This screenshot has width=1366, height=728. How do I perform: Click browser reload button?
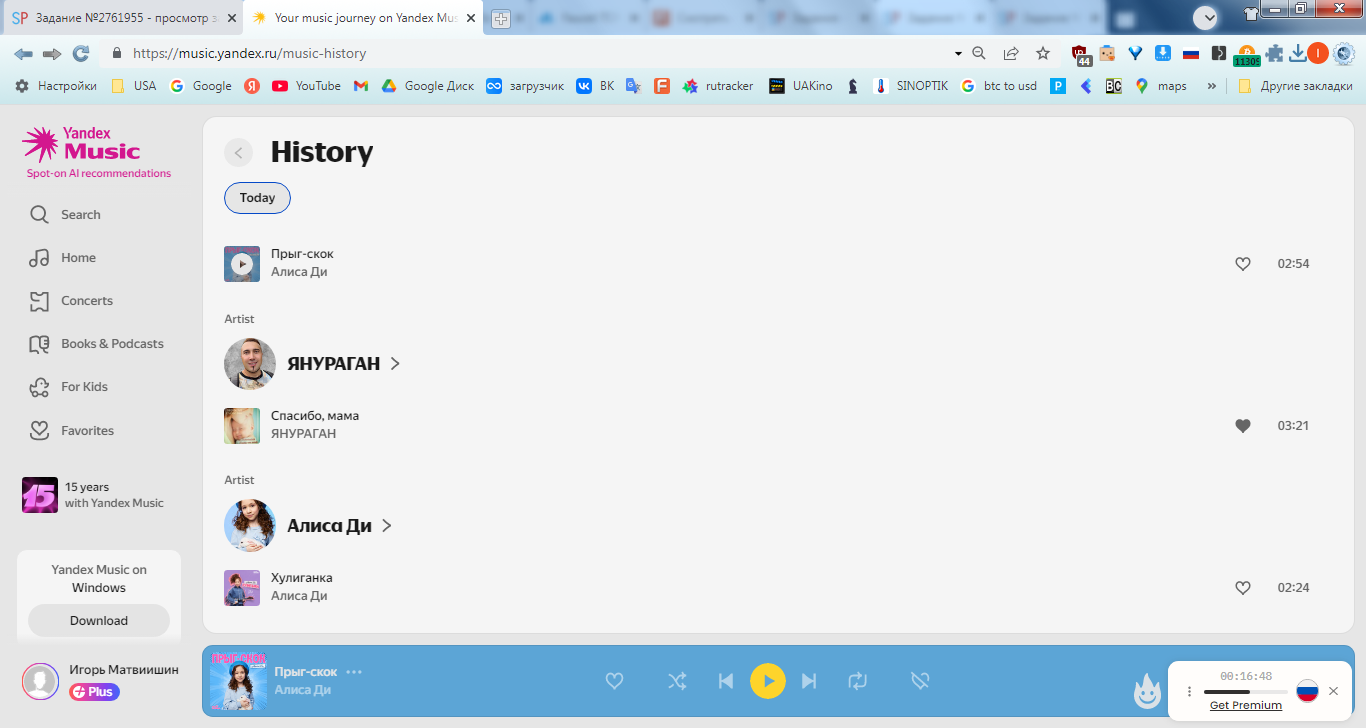click(81, 53)
